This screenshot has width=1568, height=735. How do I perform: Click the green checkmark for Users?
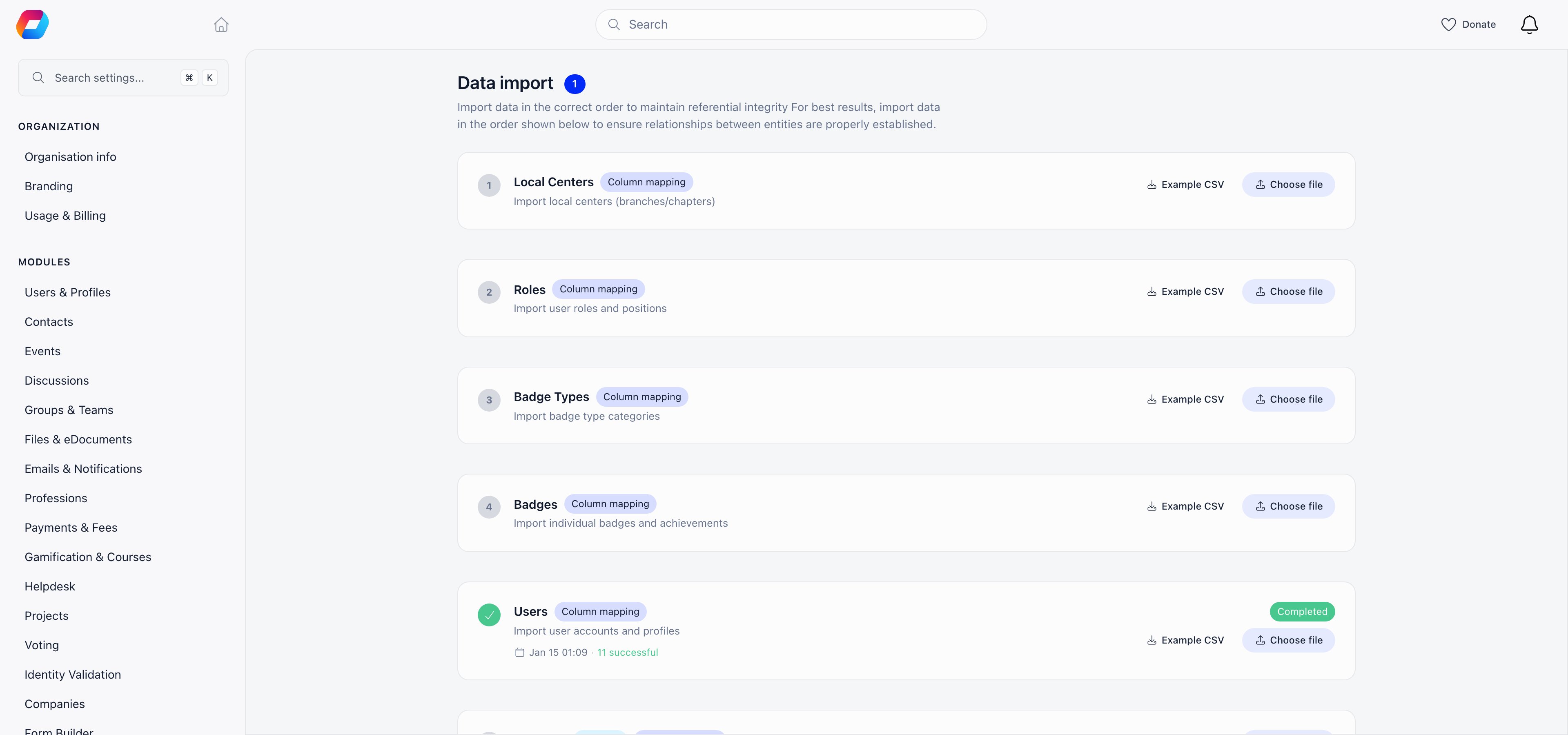click(x=489, y=615)
